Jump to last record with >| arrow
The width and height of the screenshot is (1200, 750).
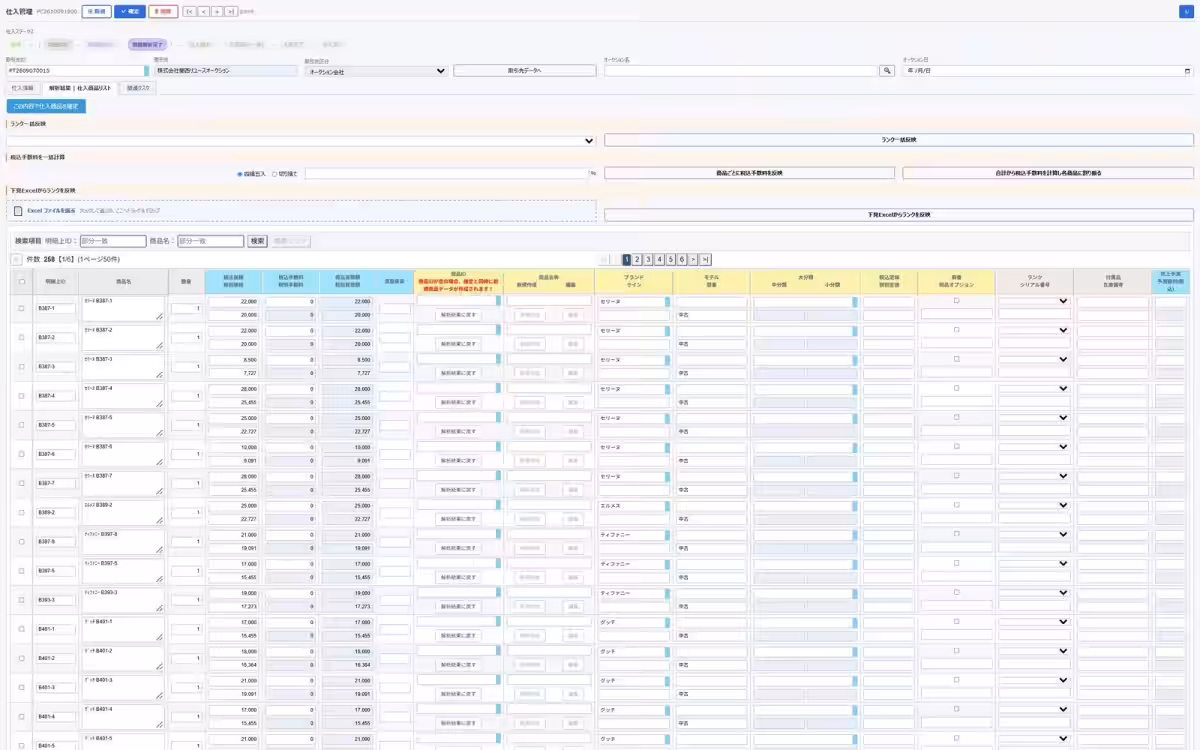(x=231, y=11)
